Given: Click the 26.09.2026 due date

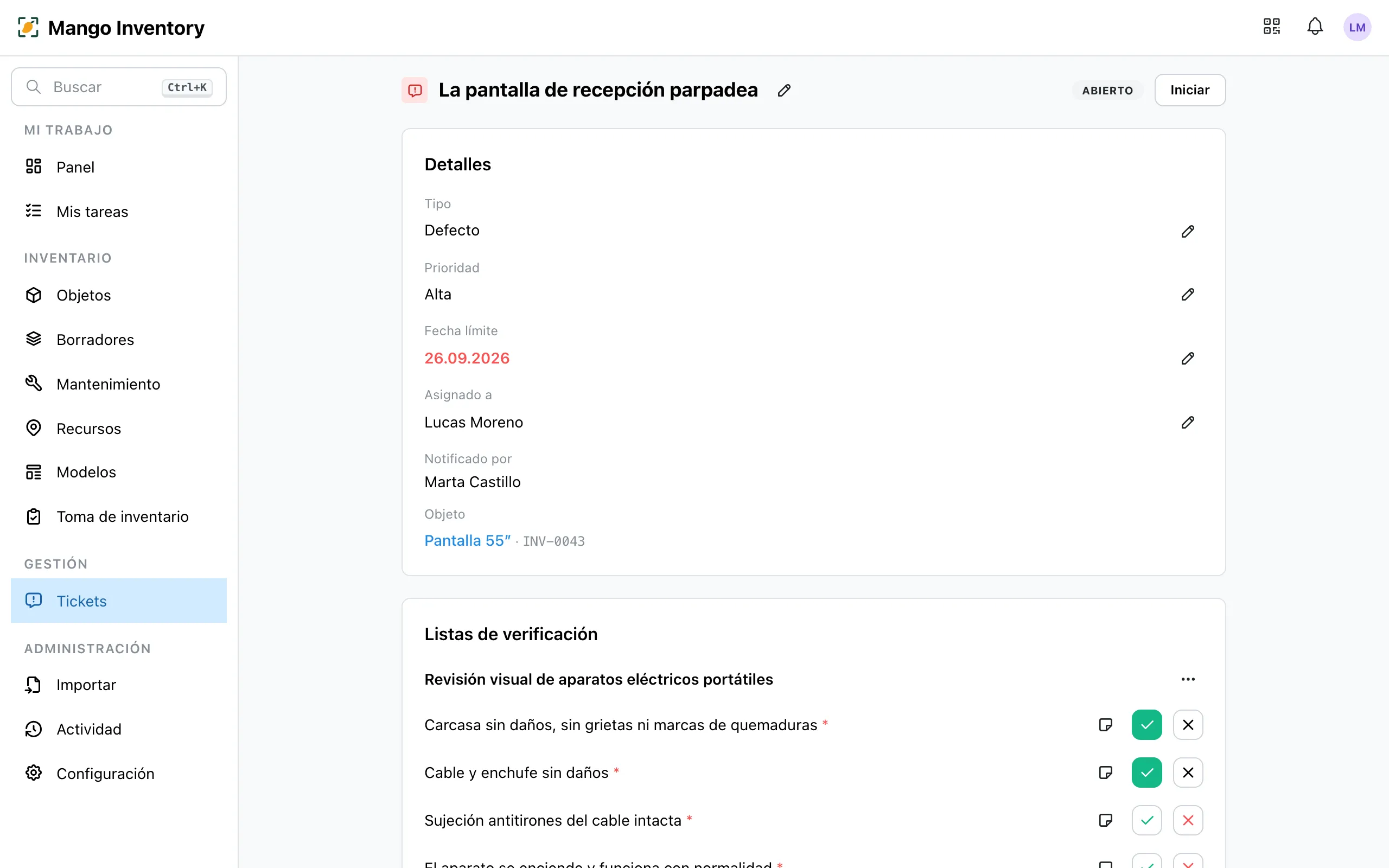Looking at the screenshot, I should 467,358.
